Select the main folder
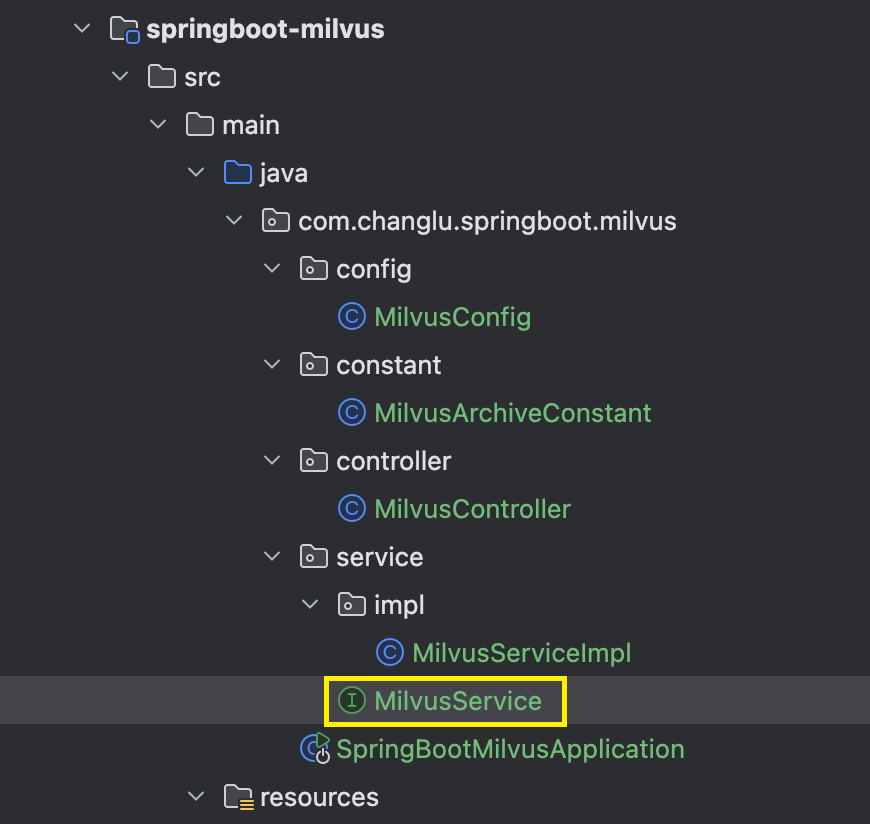The height and width of the screenshot is (824, 870). pyautogui.click(x=251, y=125)
